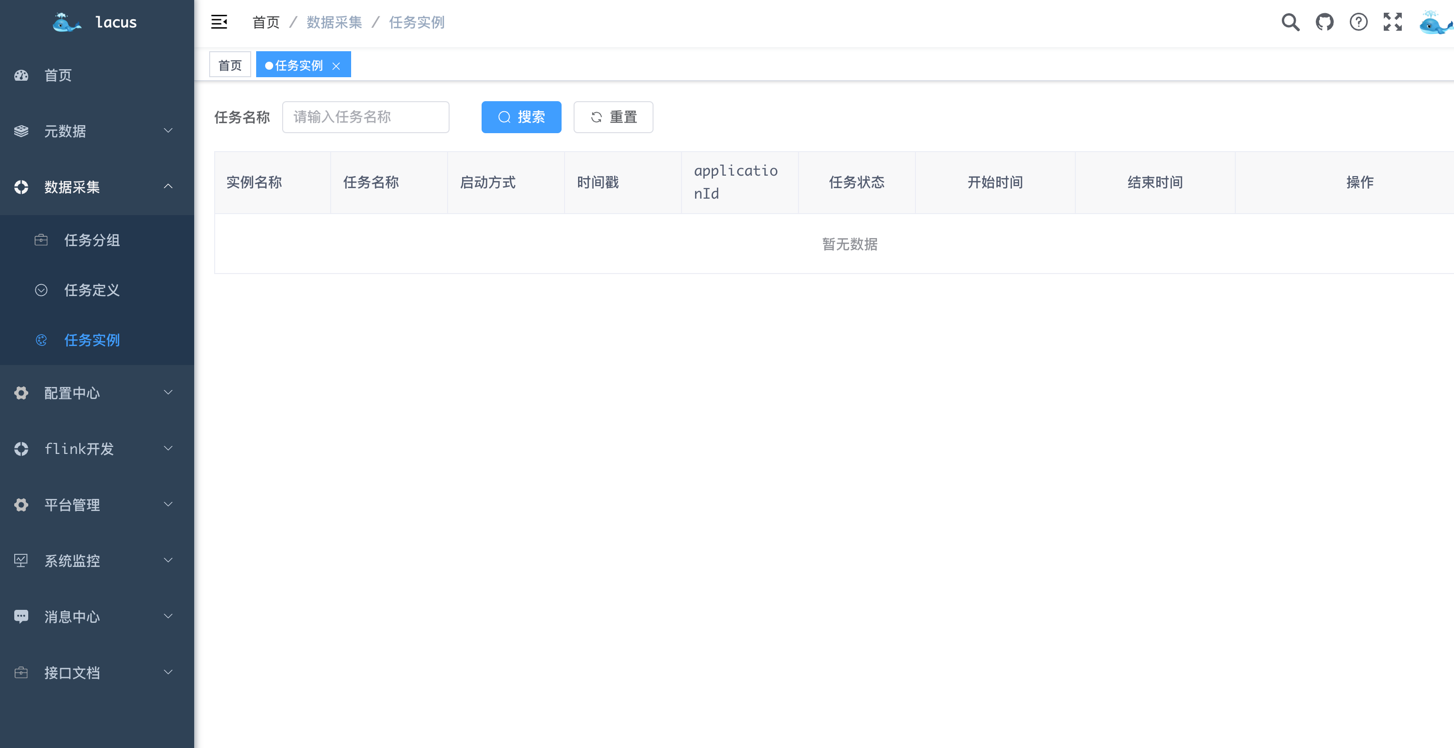Image resolution: width=1454 pixels, height=748 pixels.
Task: Click the 任务状态 column header
Action: coord(857,182)
